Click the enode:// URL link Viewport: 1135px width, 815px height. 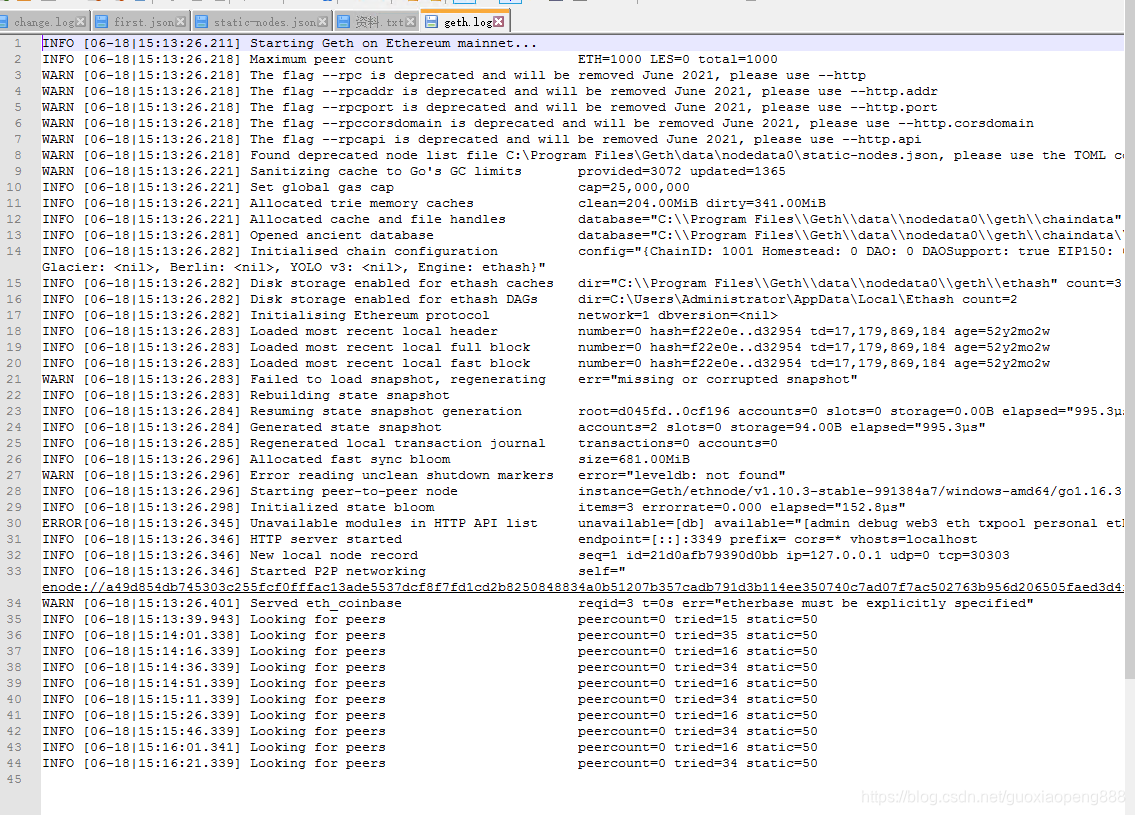[583, 587]
